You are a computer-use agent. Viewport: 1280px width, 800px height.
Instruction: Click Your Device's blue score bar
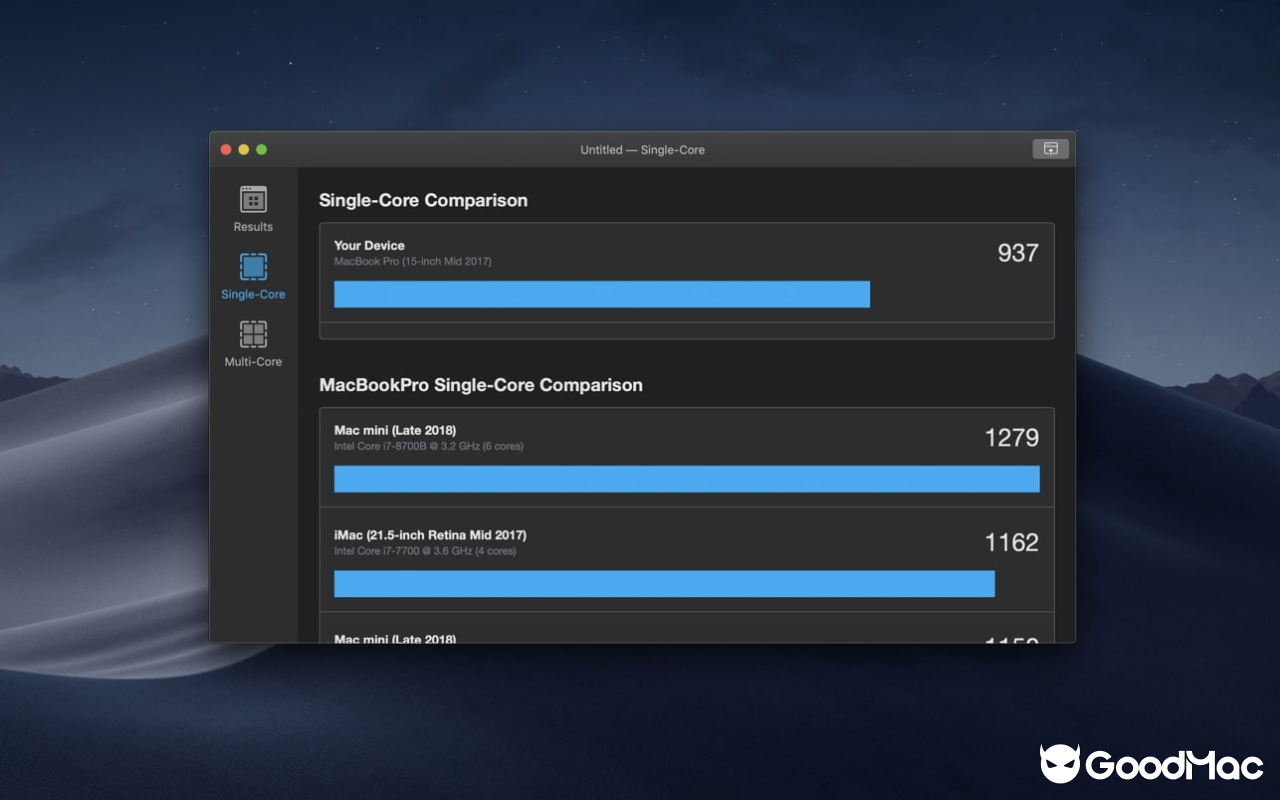(x=600, y=293)
